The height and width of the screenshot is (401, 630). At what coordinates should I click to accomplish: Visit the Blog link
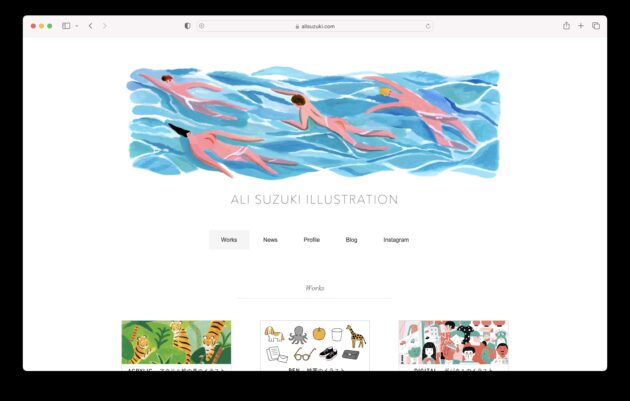click(351, 239)
